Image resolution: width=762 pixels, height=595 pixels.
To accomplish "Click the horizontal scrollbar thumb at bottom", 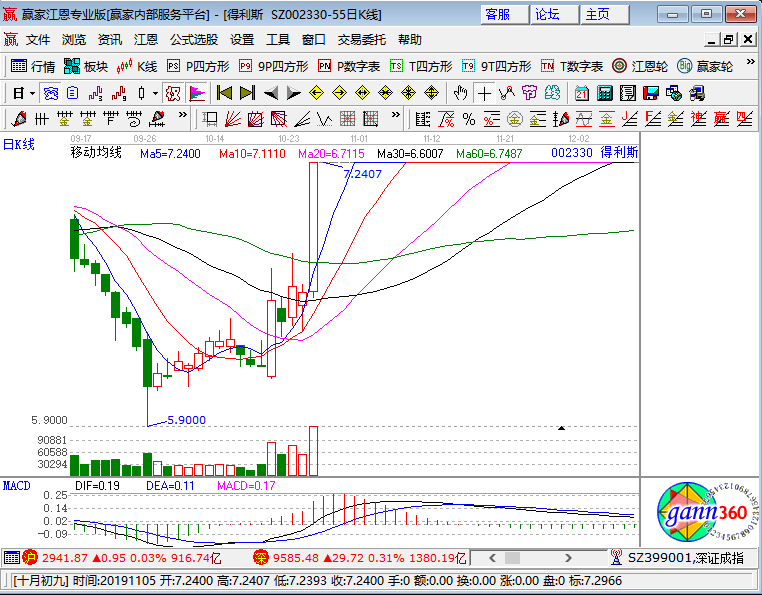I will [512, 558].
